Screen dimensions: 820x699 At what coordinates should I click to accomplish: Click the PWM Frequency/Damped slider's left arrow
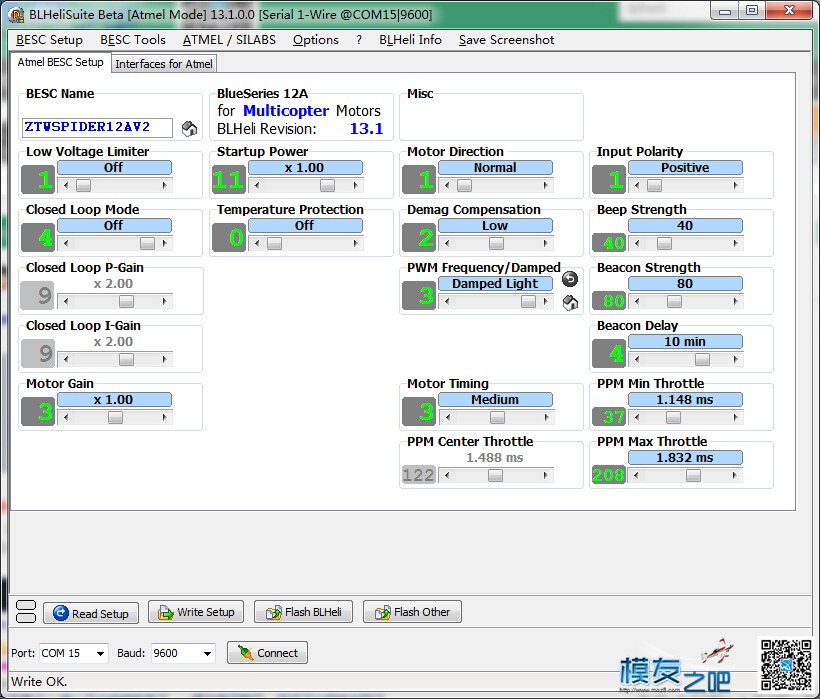(447, 301)
